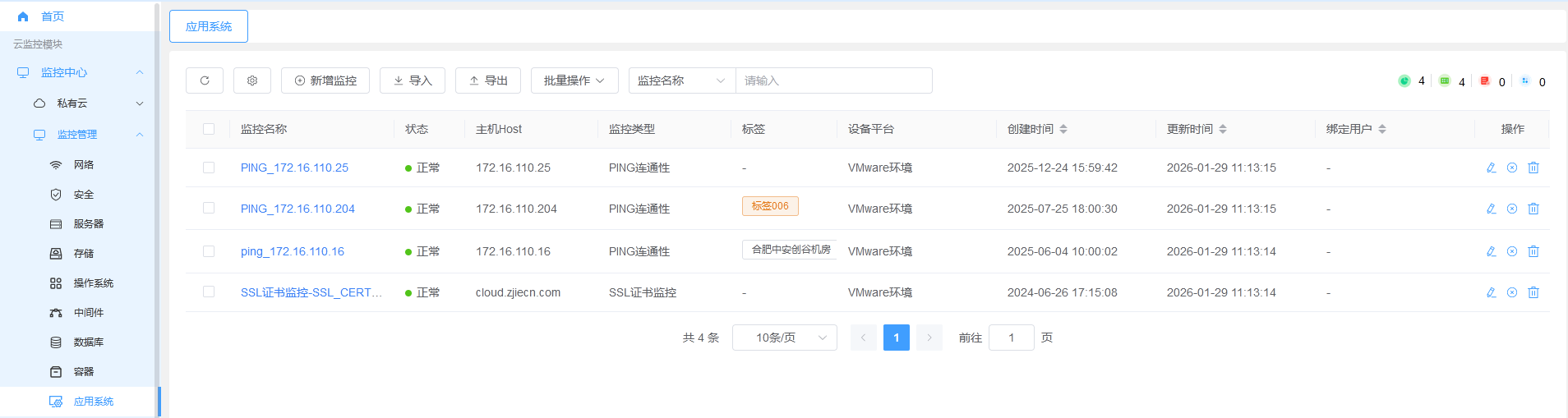Click the 数据库 icon in sidebar
Screen dimensions: 1568x418
click(x=56, y=342)
